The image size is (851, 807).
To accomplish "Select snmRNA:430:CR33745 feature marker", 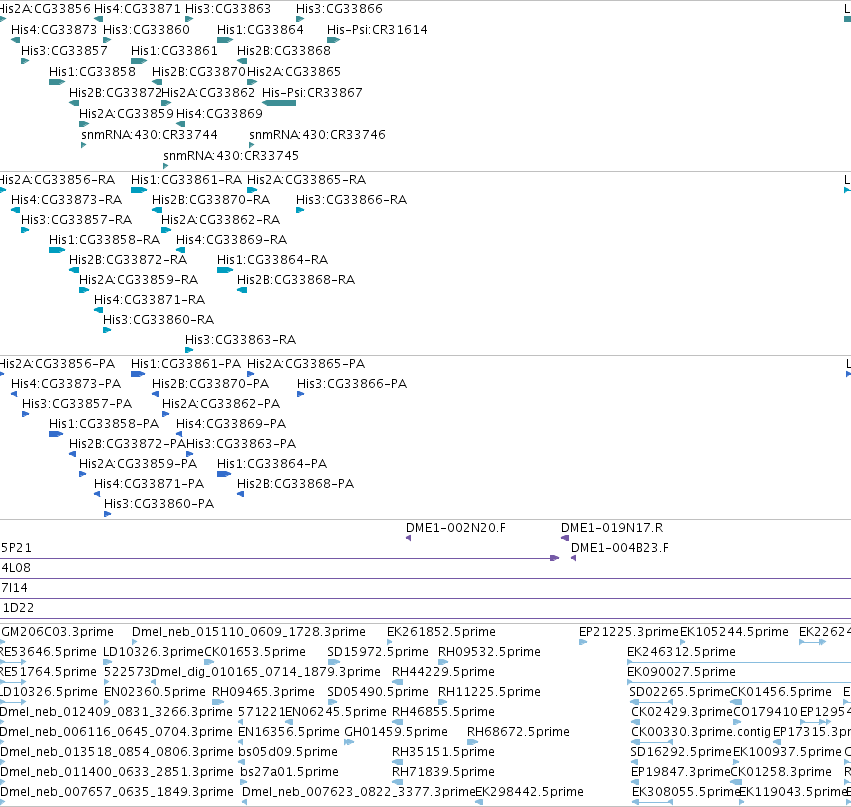I will coord(166,166).
